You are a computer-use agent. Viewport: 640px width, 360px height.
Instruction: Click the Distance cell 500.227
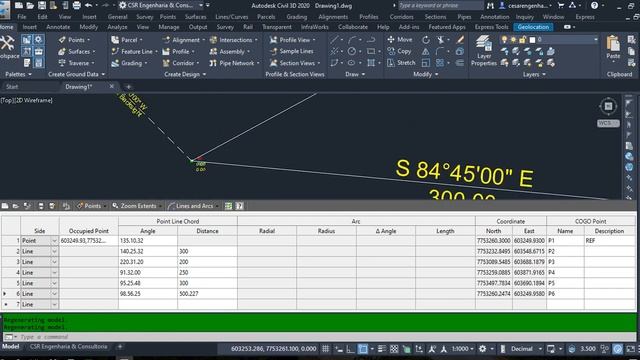click(207, 293)
